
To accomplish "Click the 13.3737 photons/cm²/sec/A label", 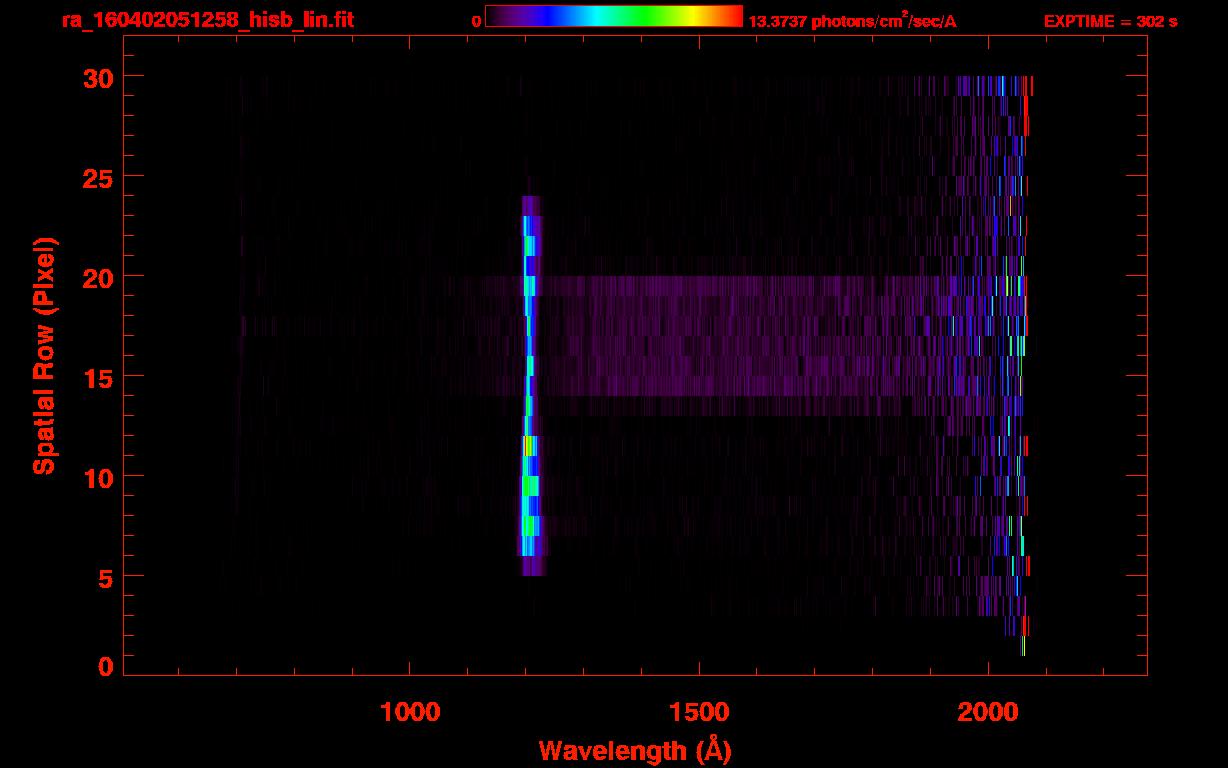I will click(x=852, y=20).
